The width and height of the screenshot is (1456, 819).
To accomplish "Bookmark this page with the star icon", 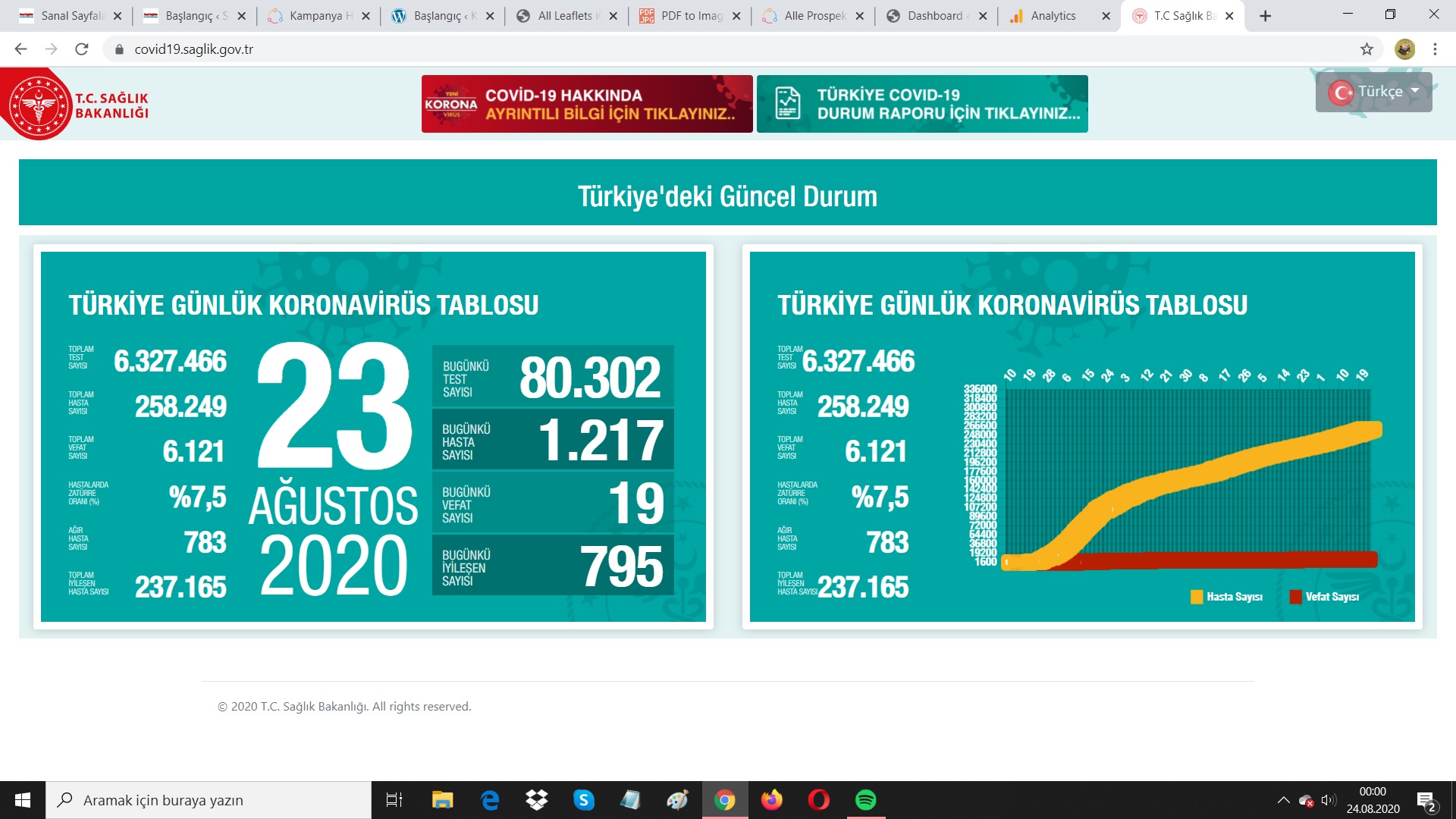I will pos(1367,49).
